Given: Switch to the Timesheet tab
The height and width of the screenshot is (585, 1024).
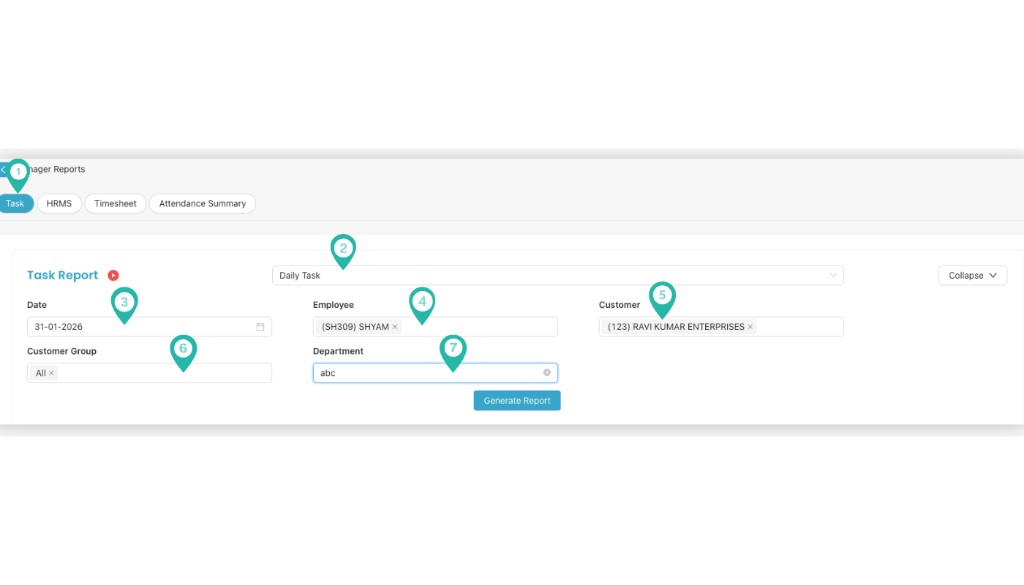Looking at the screenshot, I should [x=115, y=203].
